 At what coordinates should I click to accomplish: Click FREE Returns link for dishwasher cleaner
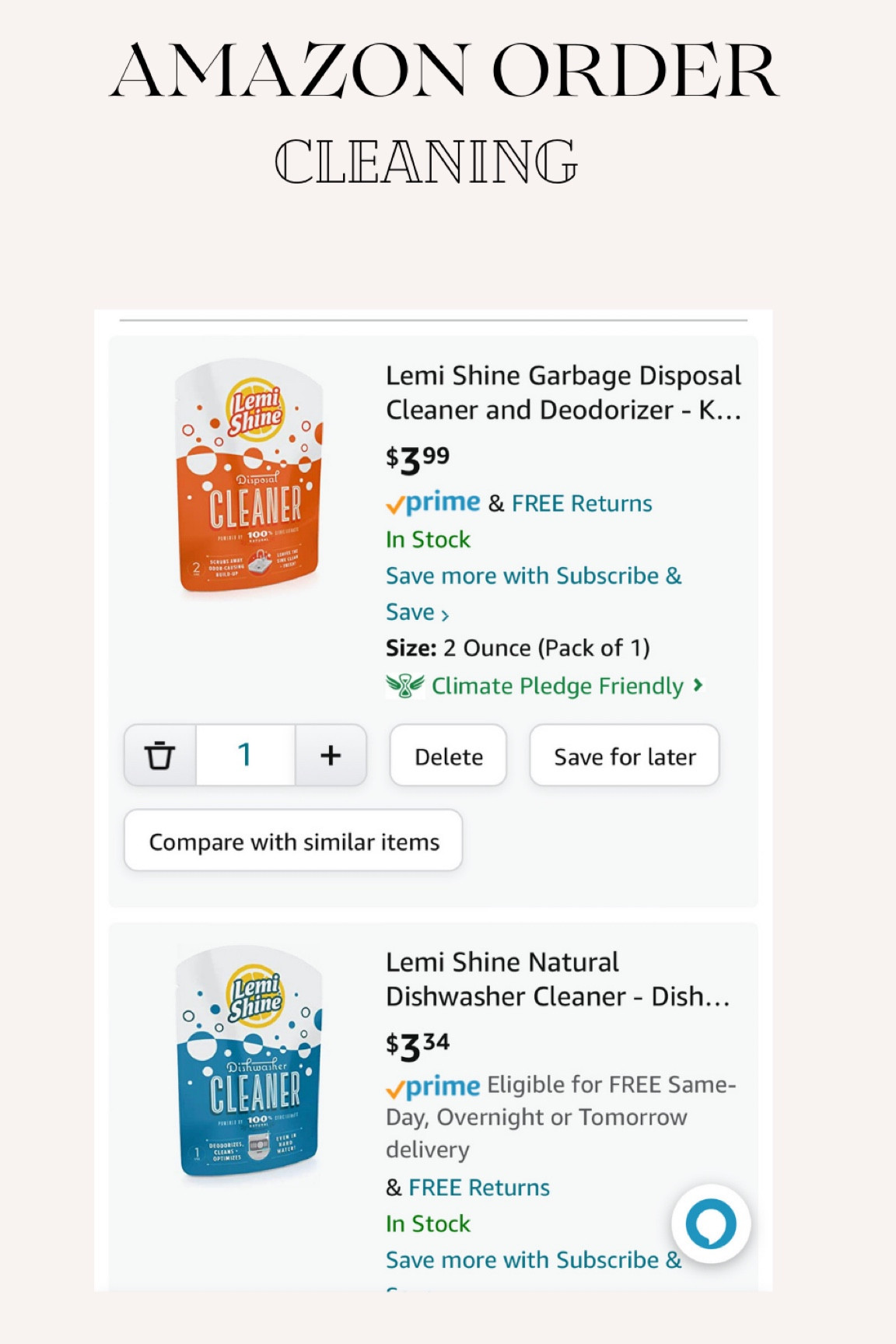coord(479,1188)
